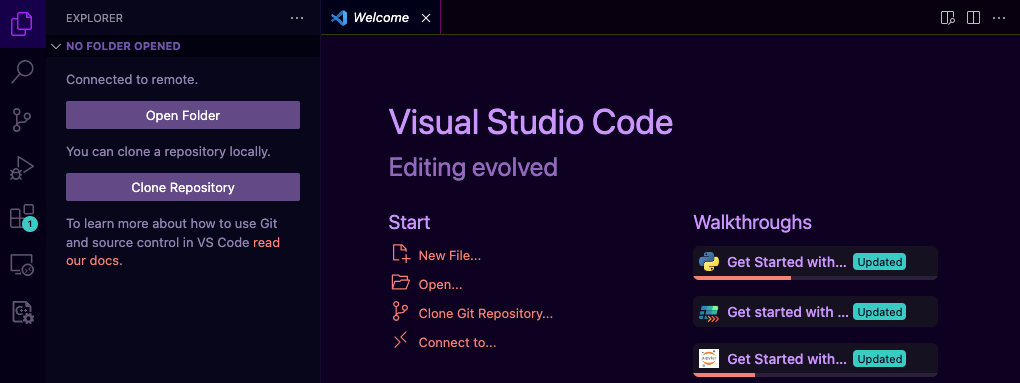Open the Extensions view icon
The height and width of the screenshot is (383, 1020).
coord(22,217)
